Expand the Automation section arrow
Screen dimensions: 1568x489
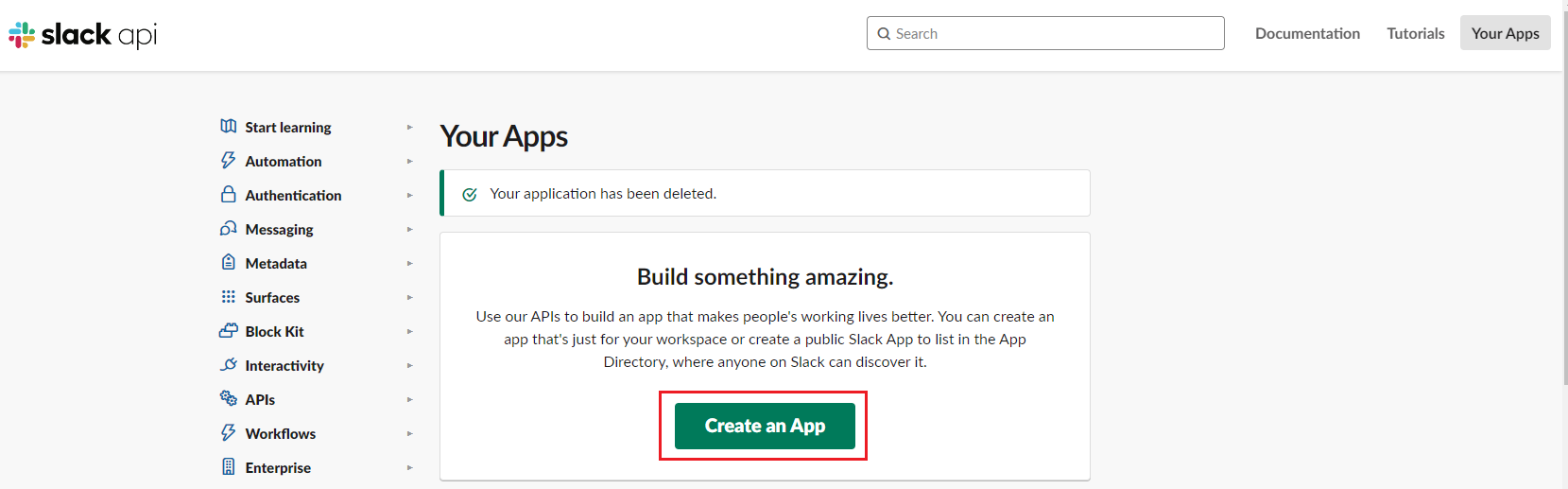409,161
